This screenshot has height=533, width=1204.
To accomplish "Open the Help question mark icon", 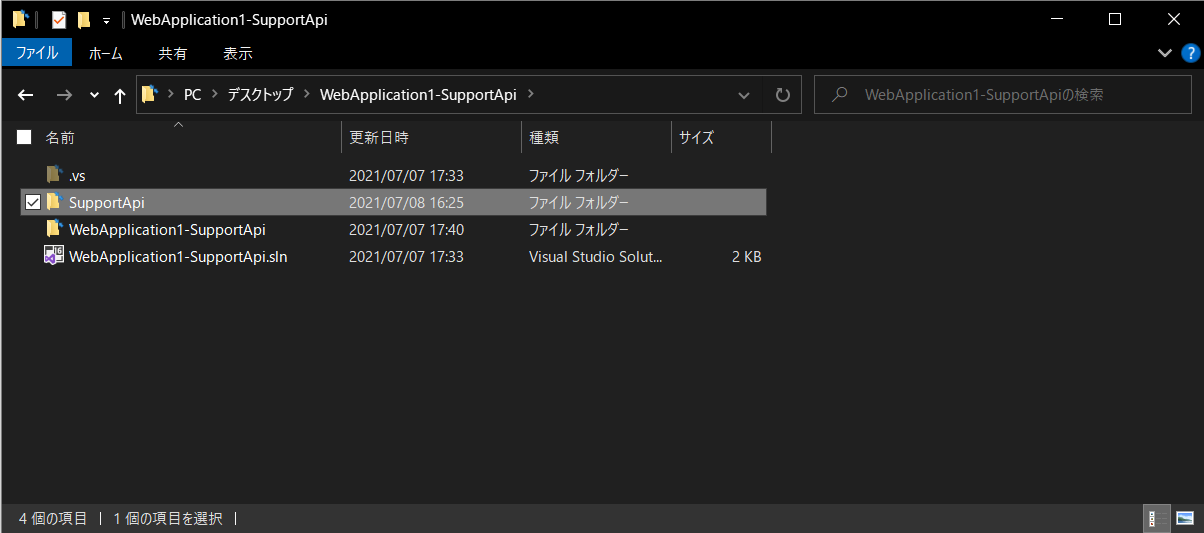I will click(1190, 53).
